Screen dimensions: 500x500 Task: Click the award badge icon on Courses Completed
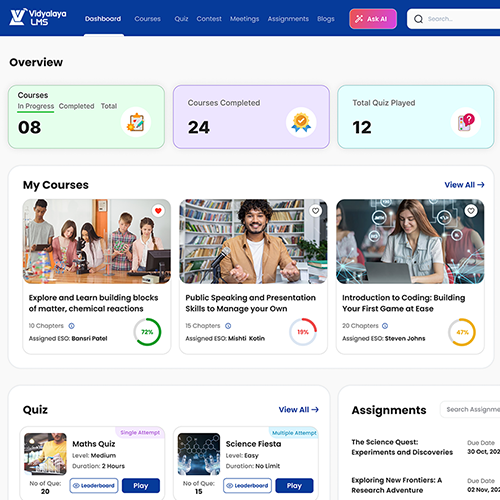click(301, 122)
